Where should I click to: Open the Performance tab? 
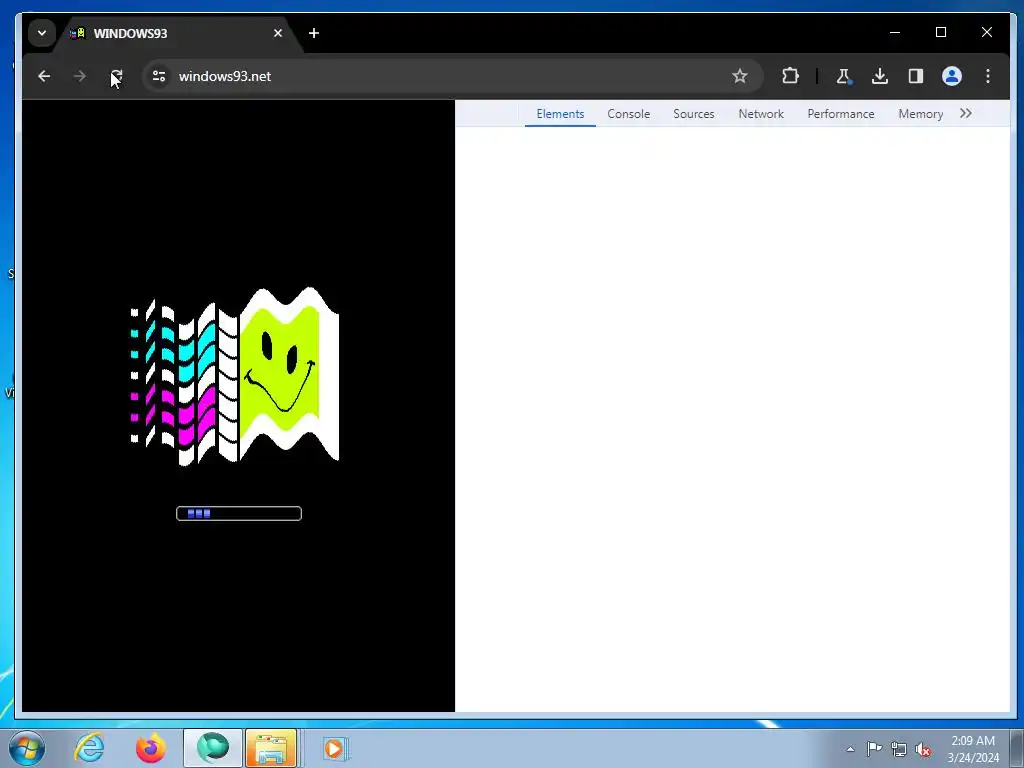(840, 114)
